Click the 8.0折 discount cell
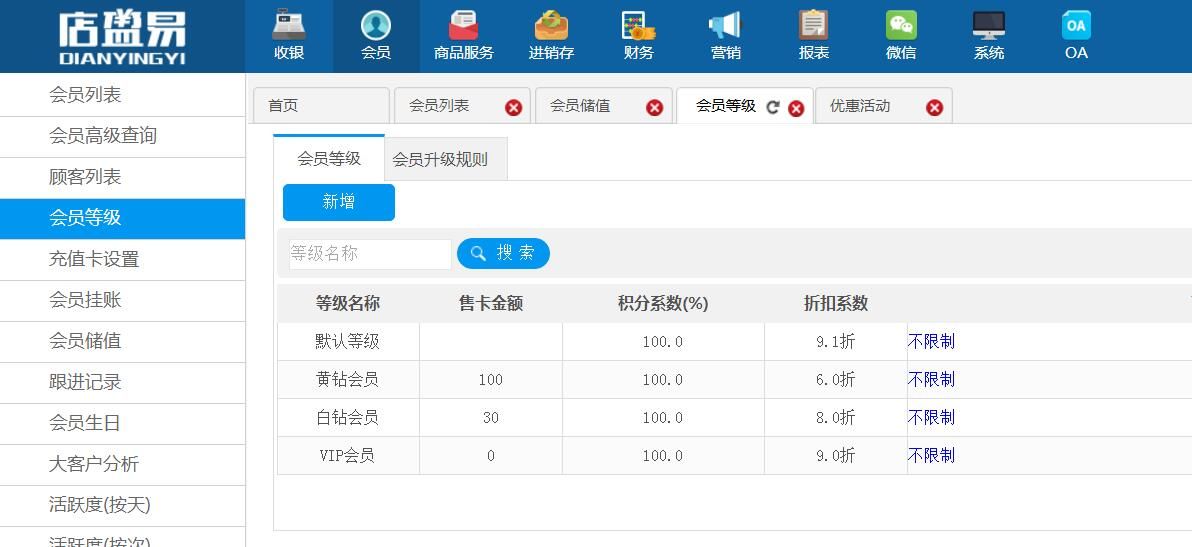The image size is (1192, 547). [836, 418]
